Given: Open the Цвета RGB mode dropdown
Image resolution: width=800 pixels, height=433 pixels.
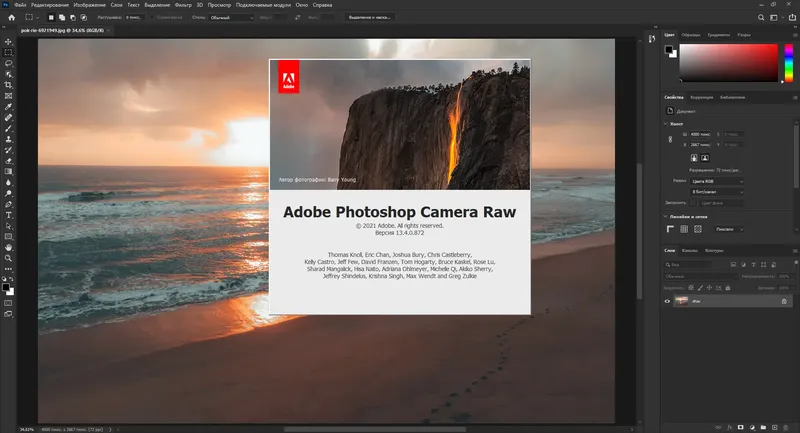Looking at the screenshot, I should click(715, 181).
